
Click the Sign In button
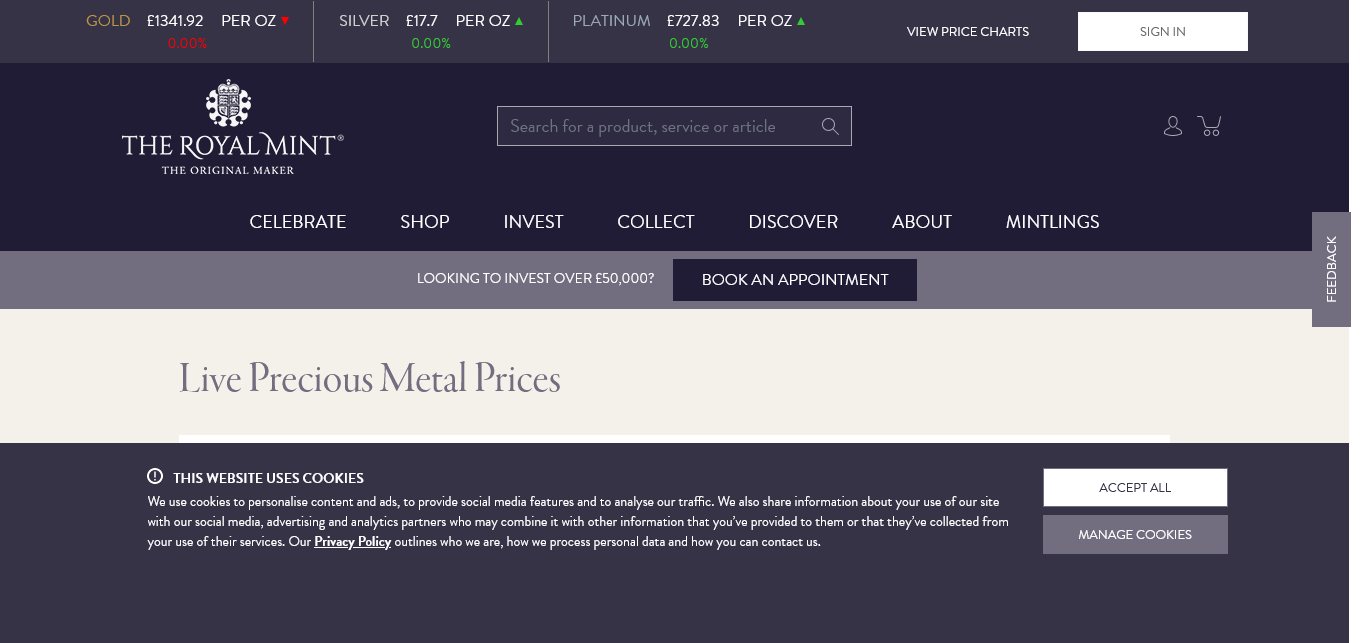click(1162, 31)
